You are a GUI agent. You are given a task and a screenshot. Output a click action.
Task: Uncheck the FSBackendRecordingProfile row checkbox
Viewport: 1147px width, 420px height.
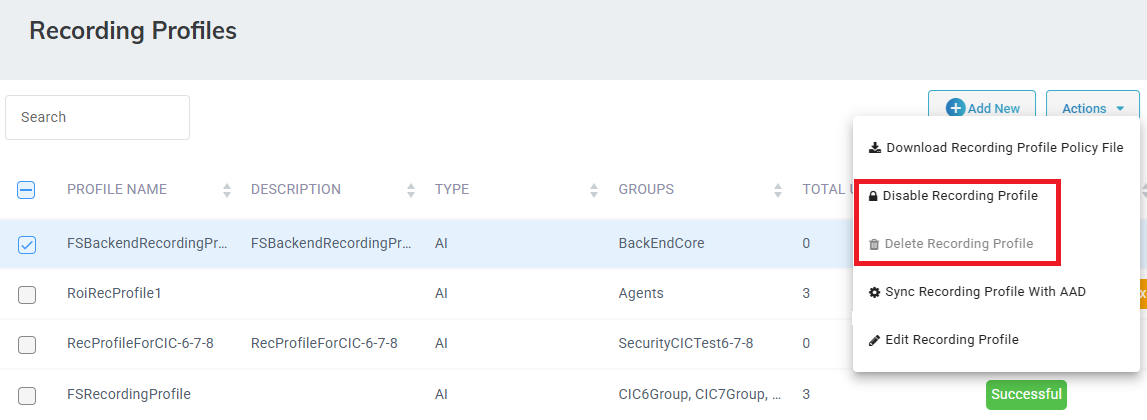tap(26, 244)
